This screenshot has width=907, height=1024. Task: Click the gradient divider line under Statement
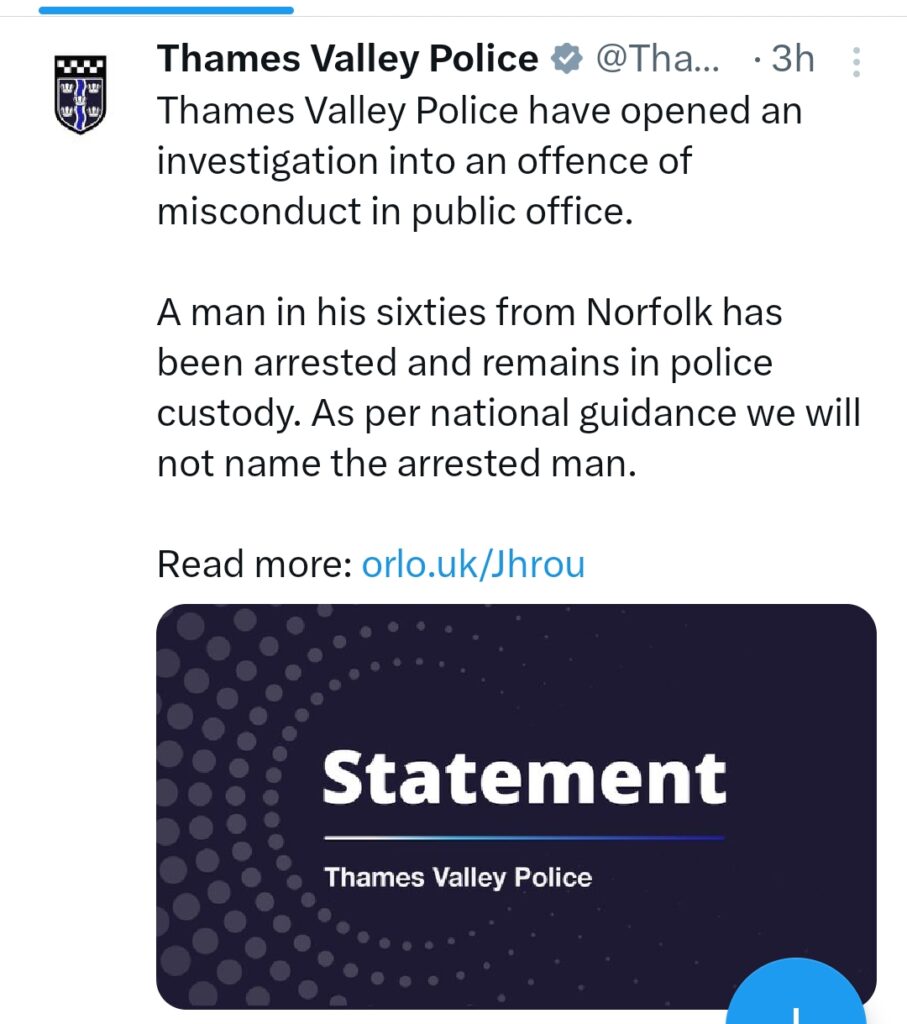pyautogui.click(x=524, y=837)
